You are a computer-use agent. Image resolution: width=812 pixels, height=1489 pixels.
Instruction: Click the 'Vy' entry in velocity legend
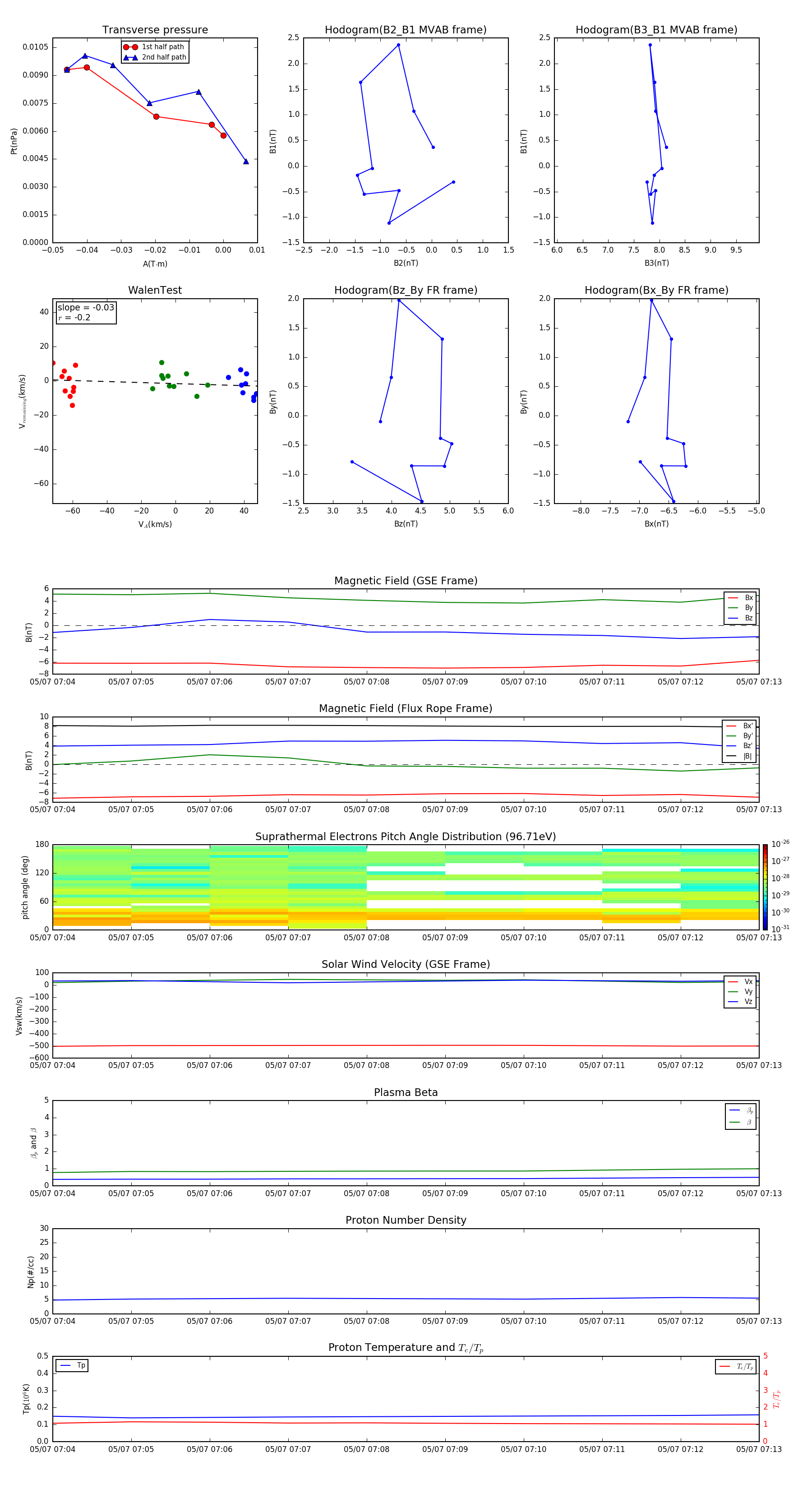[740, 991]
